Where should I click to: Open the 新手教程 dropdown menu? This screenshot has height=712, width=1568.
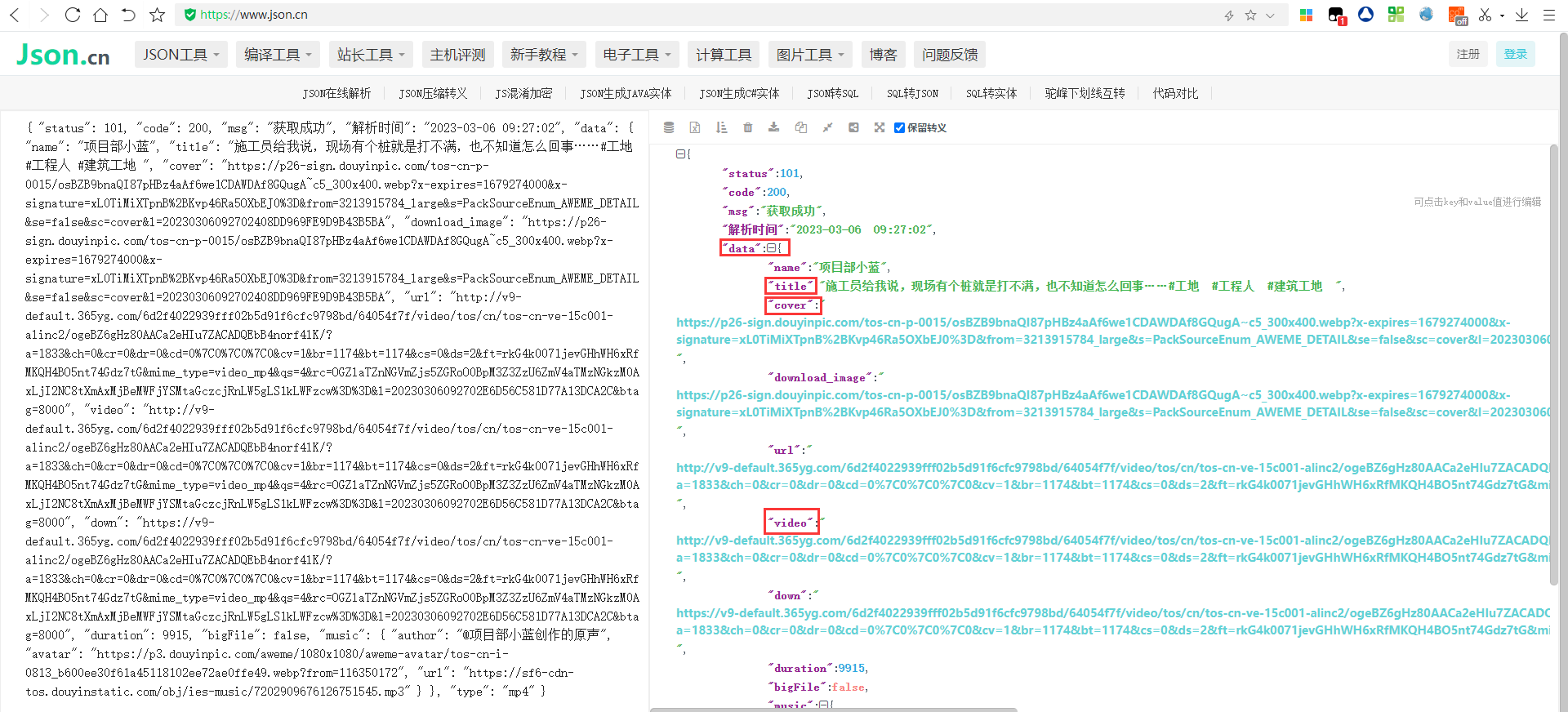544,55
